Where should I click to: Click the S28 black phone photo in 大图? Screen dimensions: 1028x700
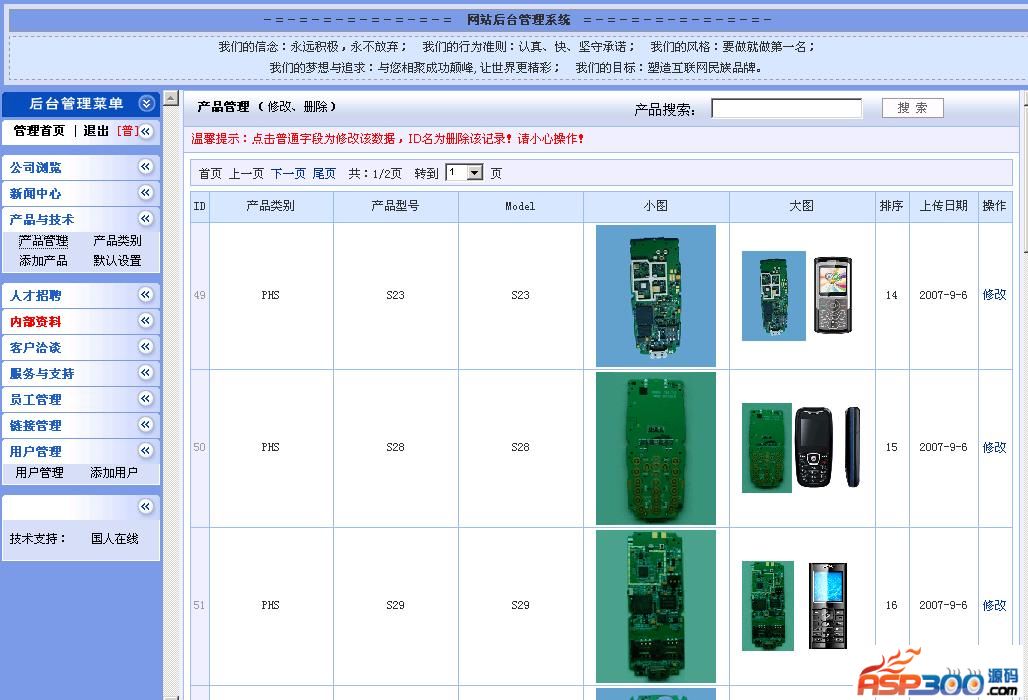pos(814,447)
